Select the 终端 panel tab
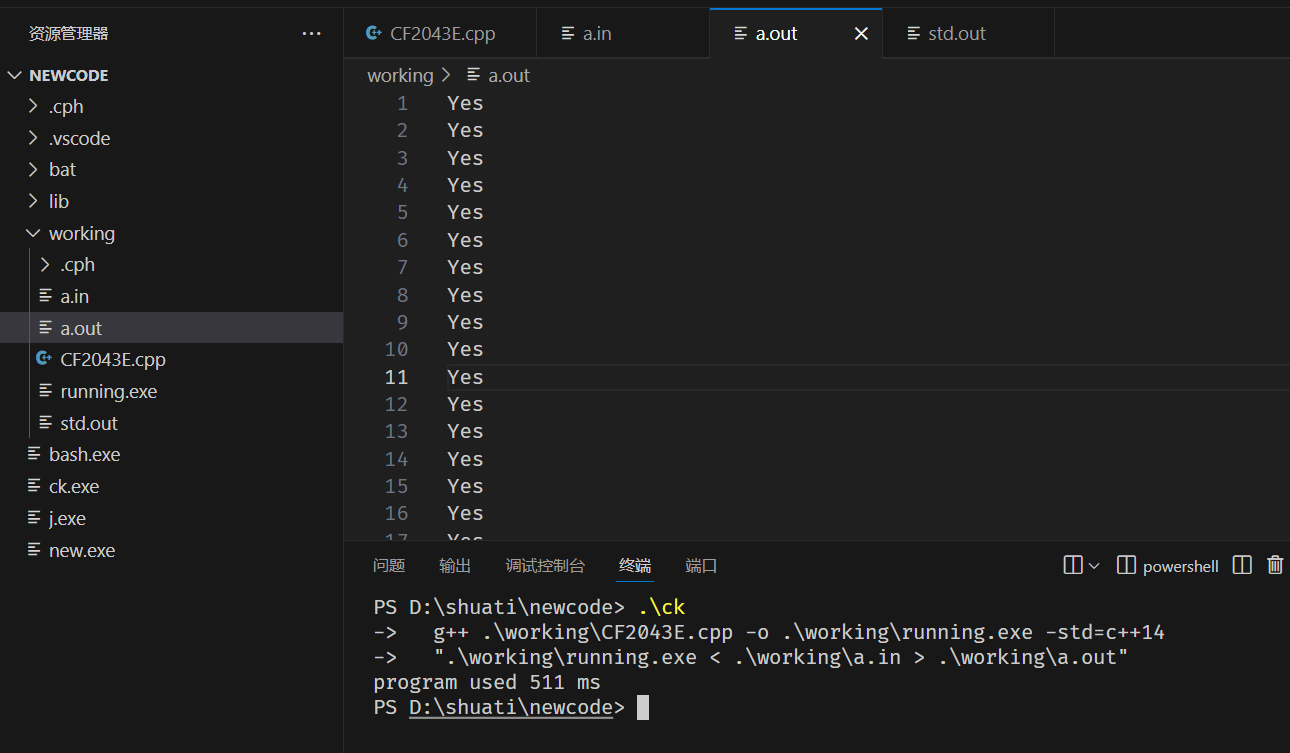 635,566
